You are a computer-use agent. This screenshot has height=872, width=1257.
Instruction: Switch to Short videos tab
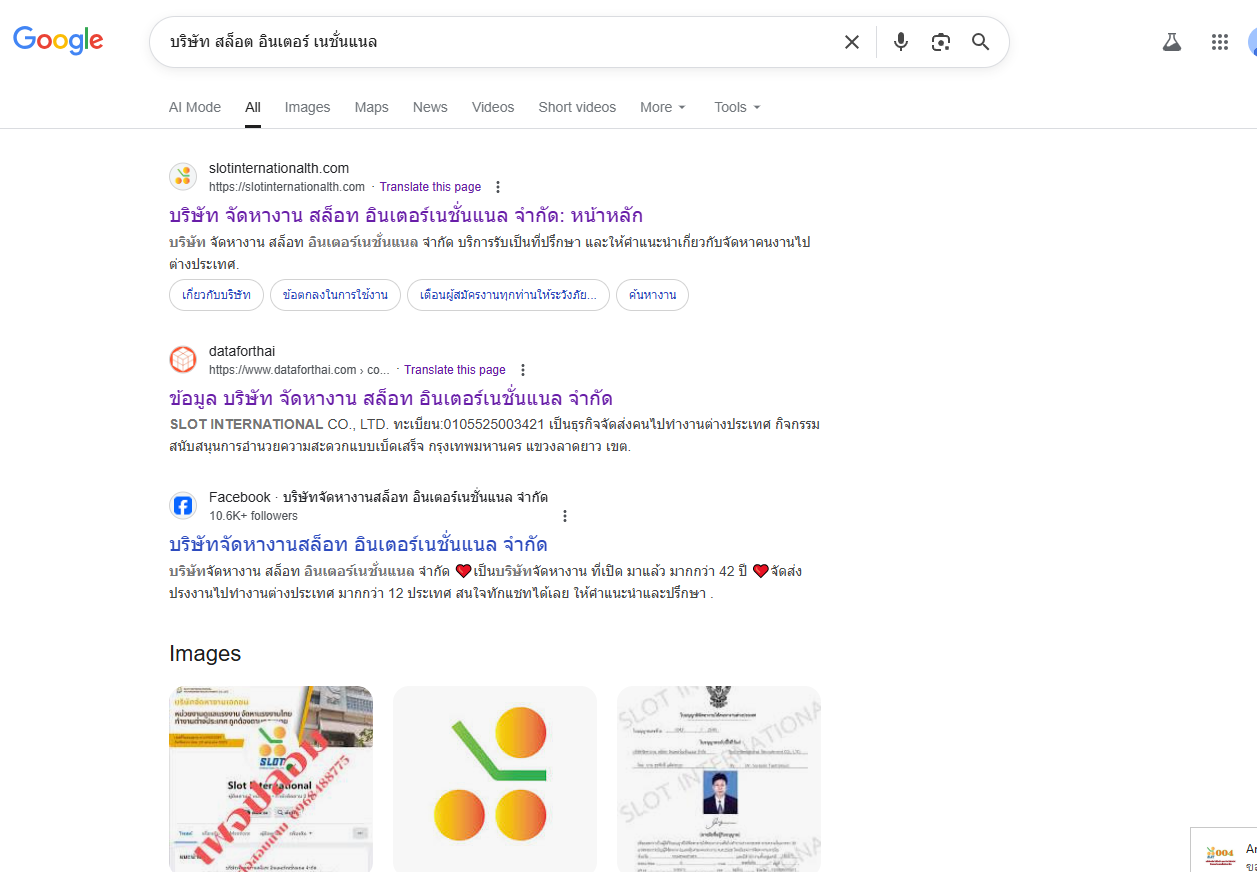(577, 107)
